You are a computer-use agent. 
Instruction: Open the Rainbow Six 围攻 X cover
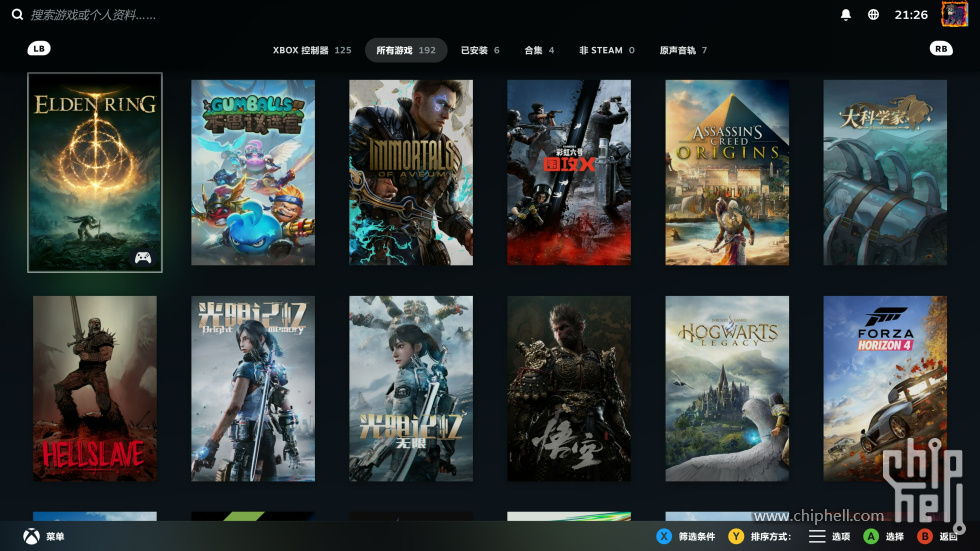569,172
